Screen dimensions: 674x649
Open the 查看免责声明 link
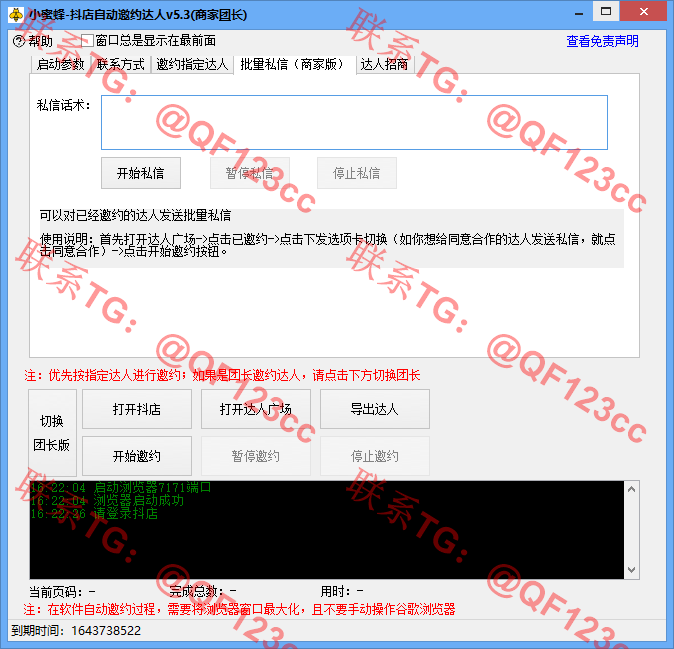(x=602, y=41)
